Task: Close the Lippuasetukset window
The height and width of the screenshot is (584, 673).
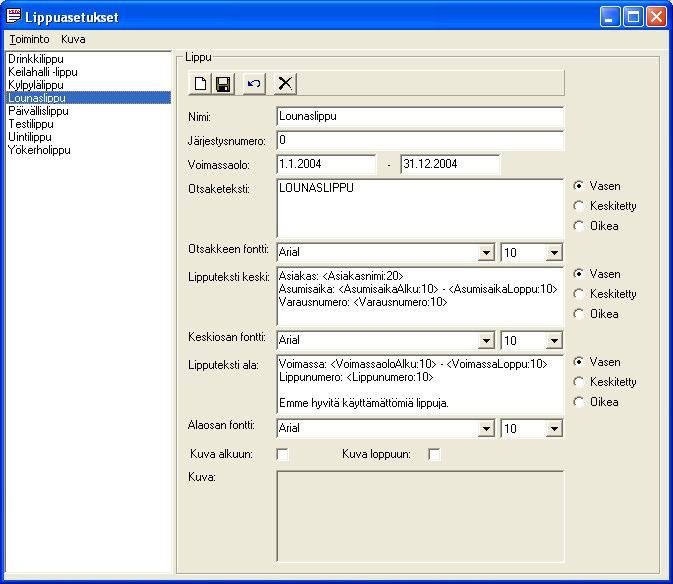Action: coord(656,17)
